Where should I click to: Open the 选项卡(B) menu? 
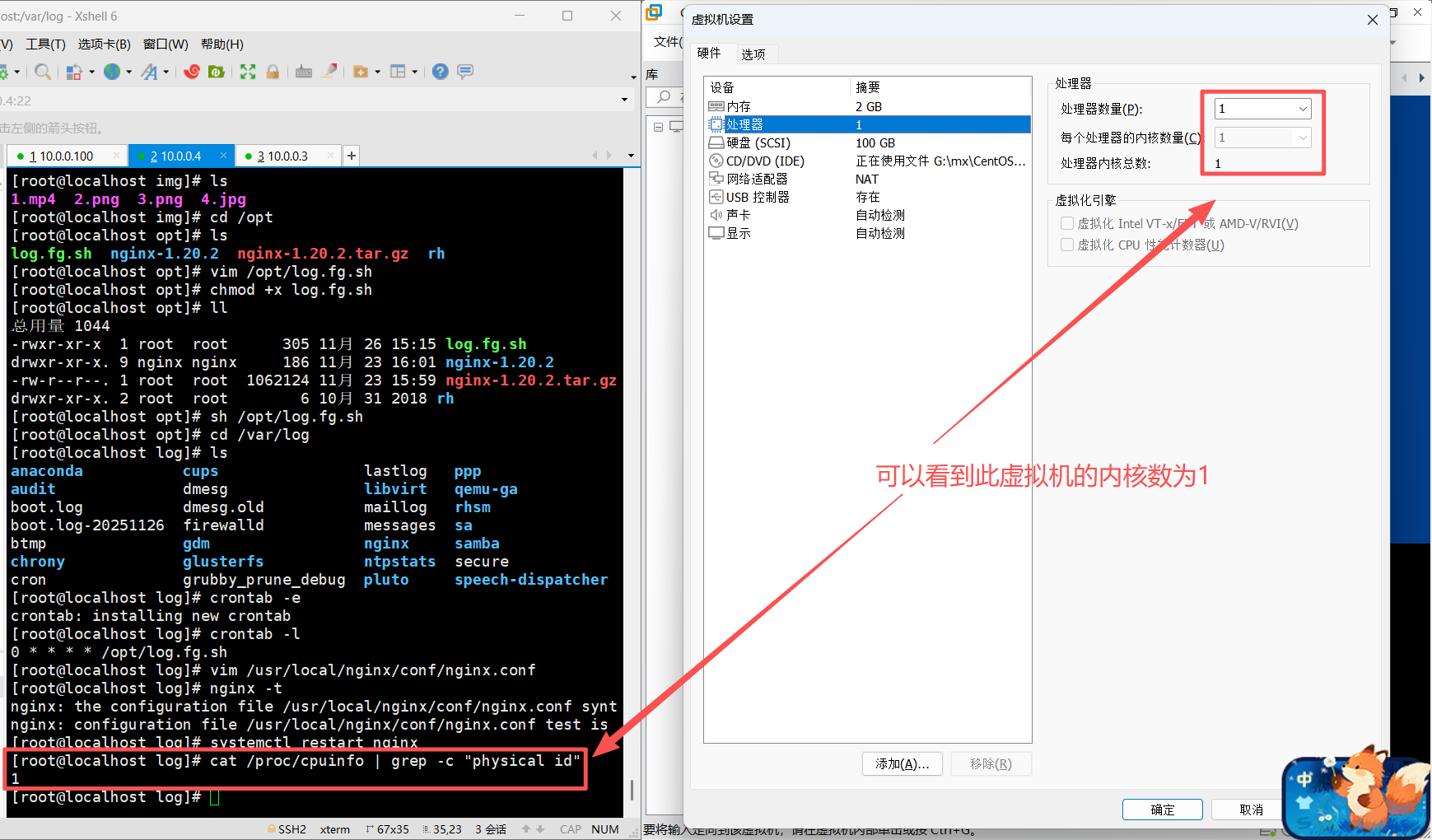coord(104,44)
